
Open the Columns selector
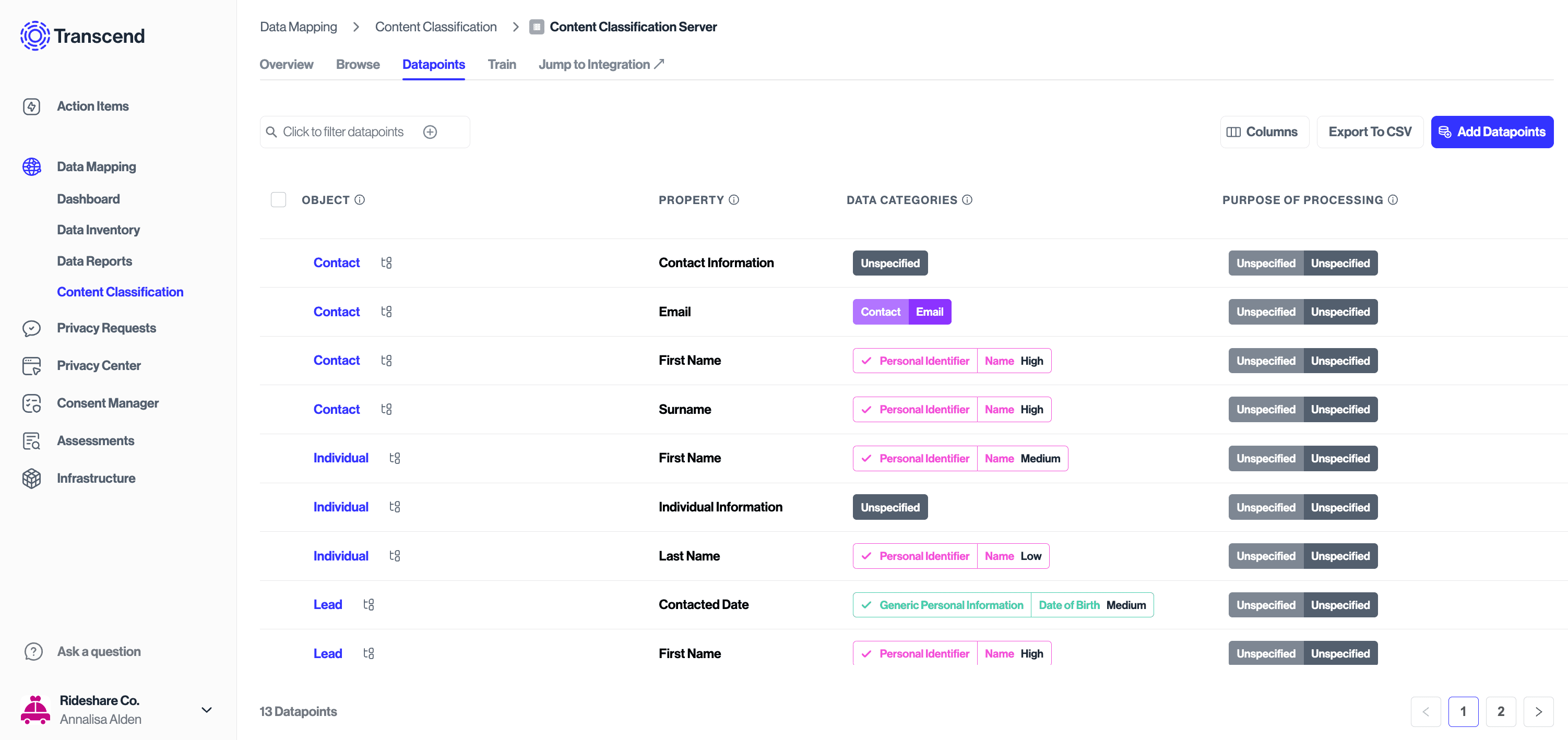click(x=1264, y=132)
